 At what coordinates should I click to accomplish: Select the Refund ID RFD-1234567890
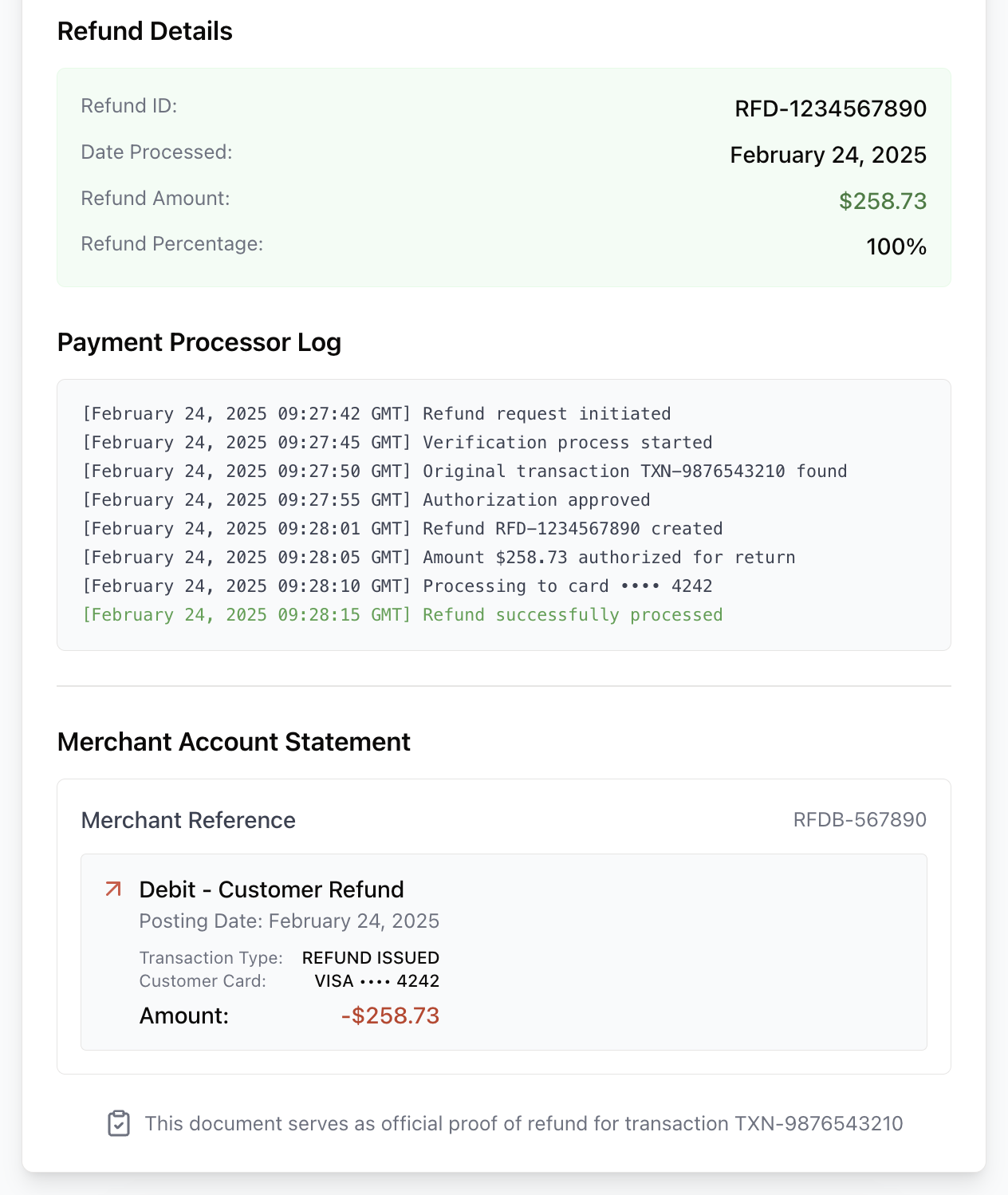(830, 108)
